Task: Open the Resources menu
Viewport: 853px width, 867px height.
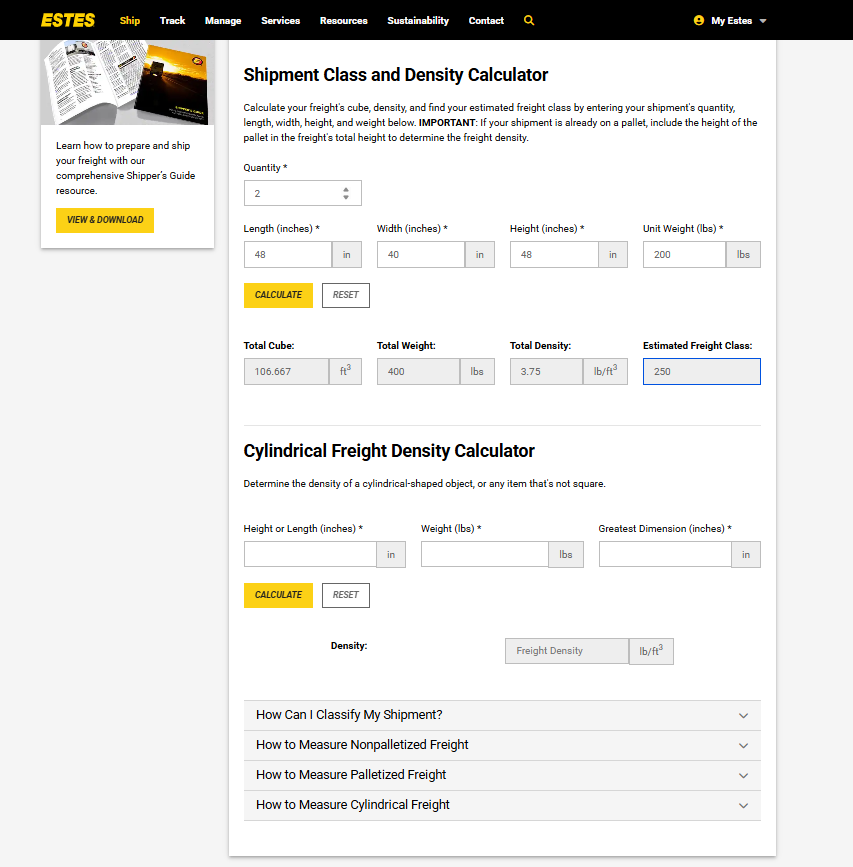Action: point(343,20)
